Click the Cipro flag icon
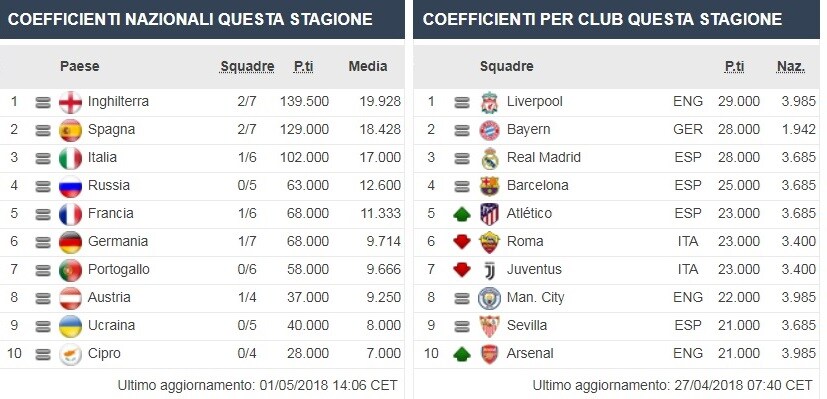Viewport: 827px width, 399px height. coord(70,354)
